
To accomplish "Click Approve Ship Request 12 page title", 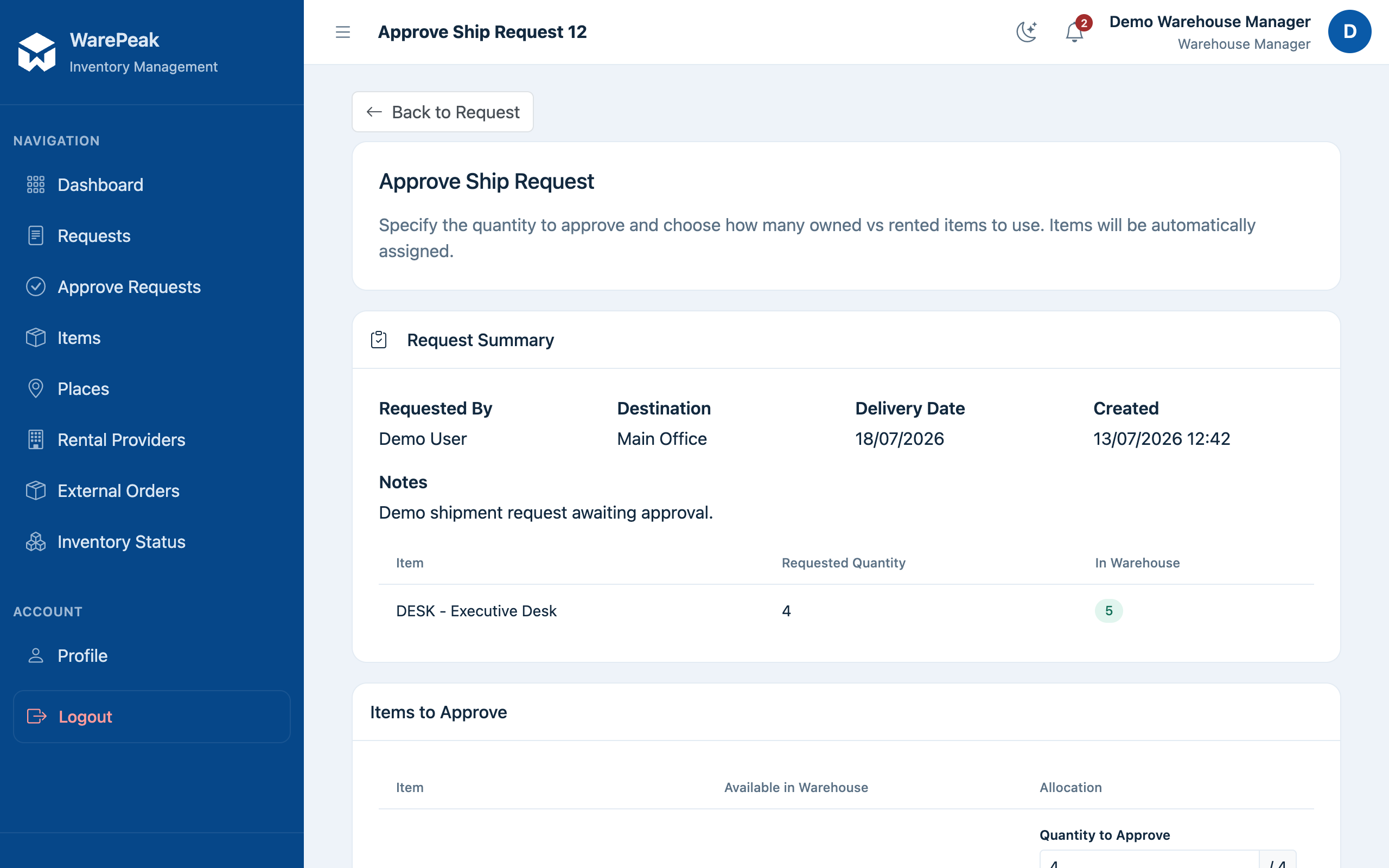I will coord(482,32).
